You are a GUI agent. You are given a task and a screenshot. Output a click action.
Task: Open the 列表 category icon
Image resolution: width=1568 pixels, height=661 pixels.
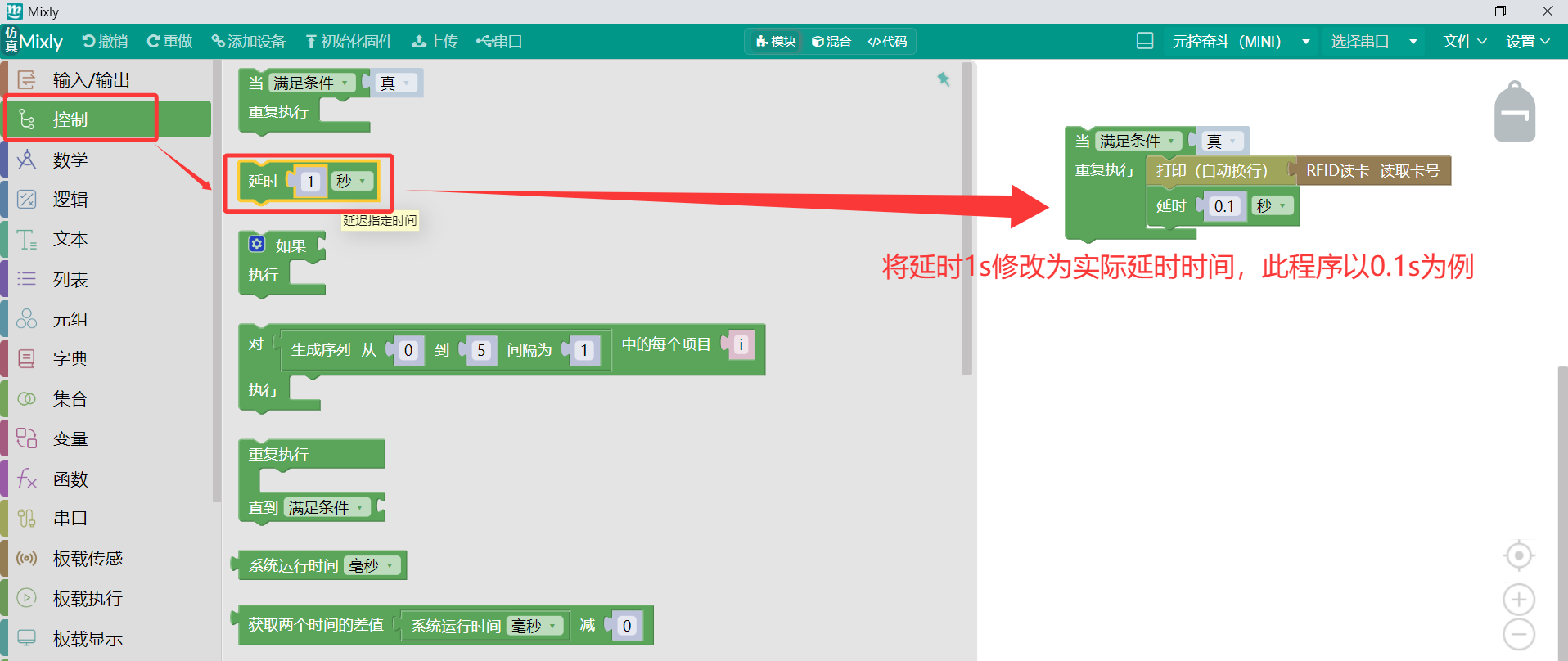[27, 279]
